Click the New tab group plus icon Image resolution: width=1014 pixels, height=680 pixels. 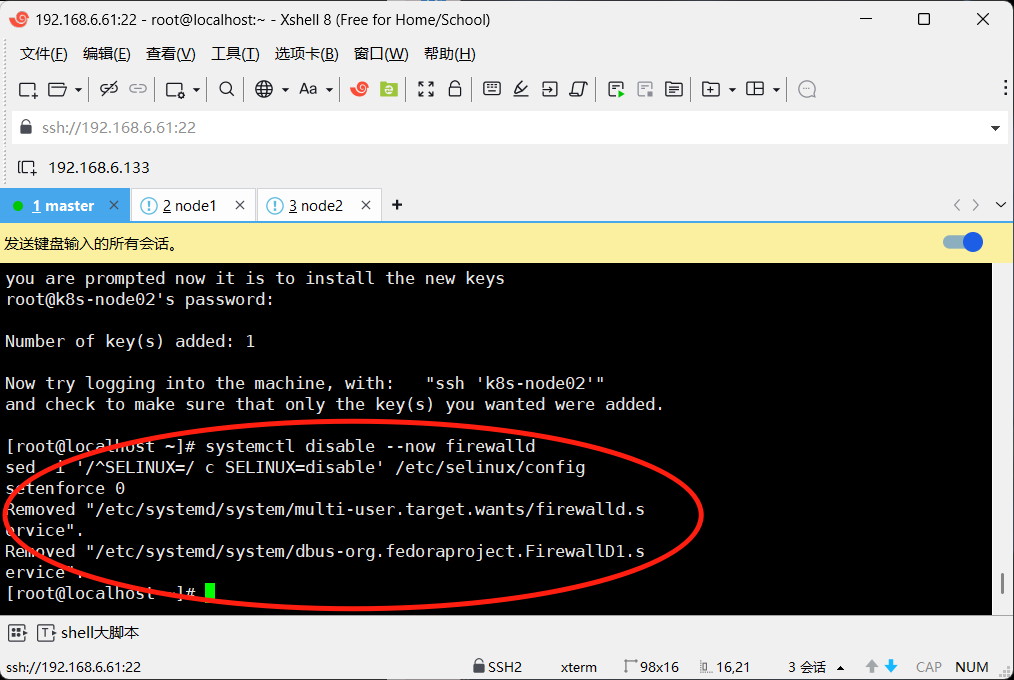pos(711,89)
